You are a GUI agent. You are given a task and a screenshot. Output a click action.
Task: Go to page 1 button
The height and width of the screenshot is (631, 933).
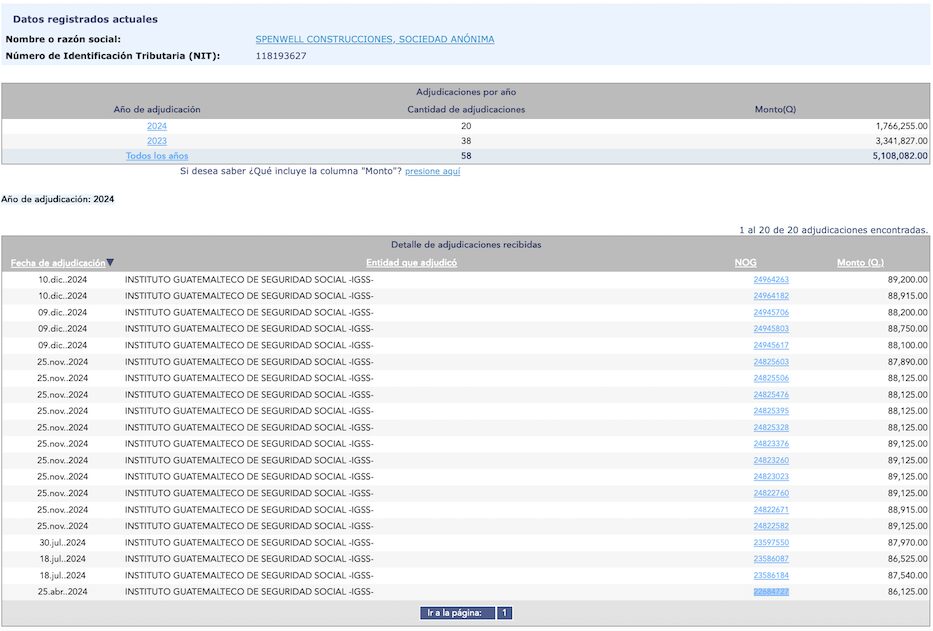coord(504,613)
